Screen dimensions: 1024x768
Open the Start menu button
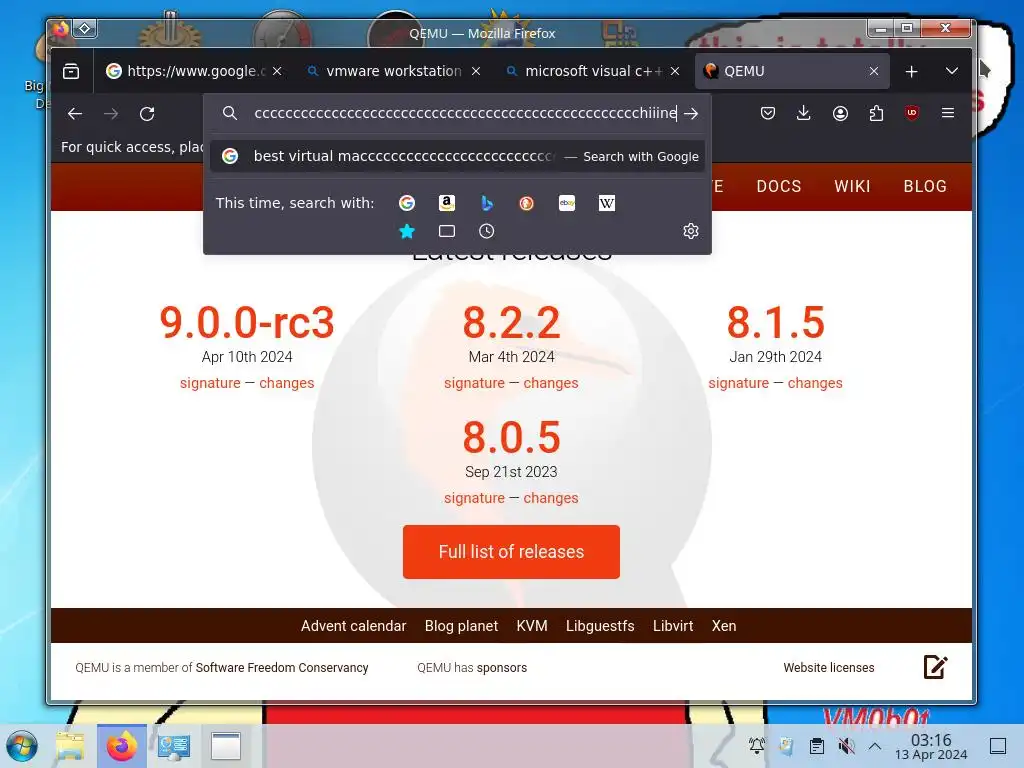coord(22,746)
